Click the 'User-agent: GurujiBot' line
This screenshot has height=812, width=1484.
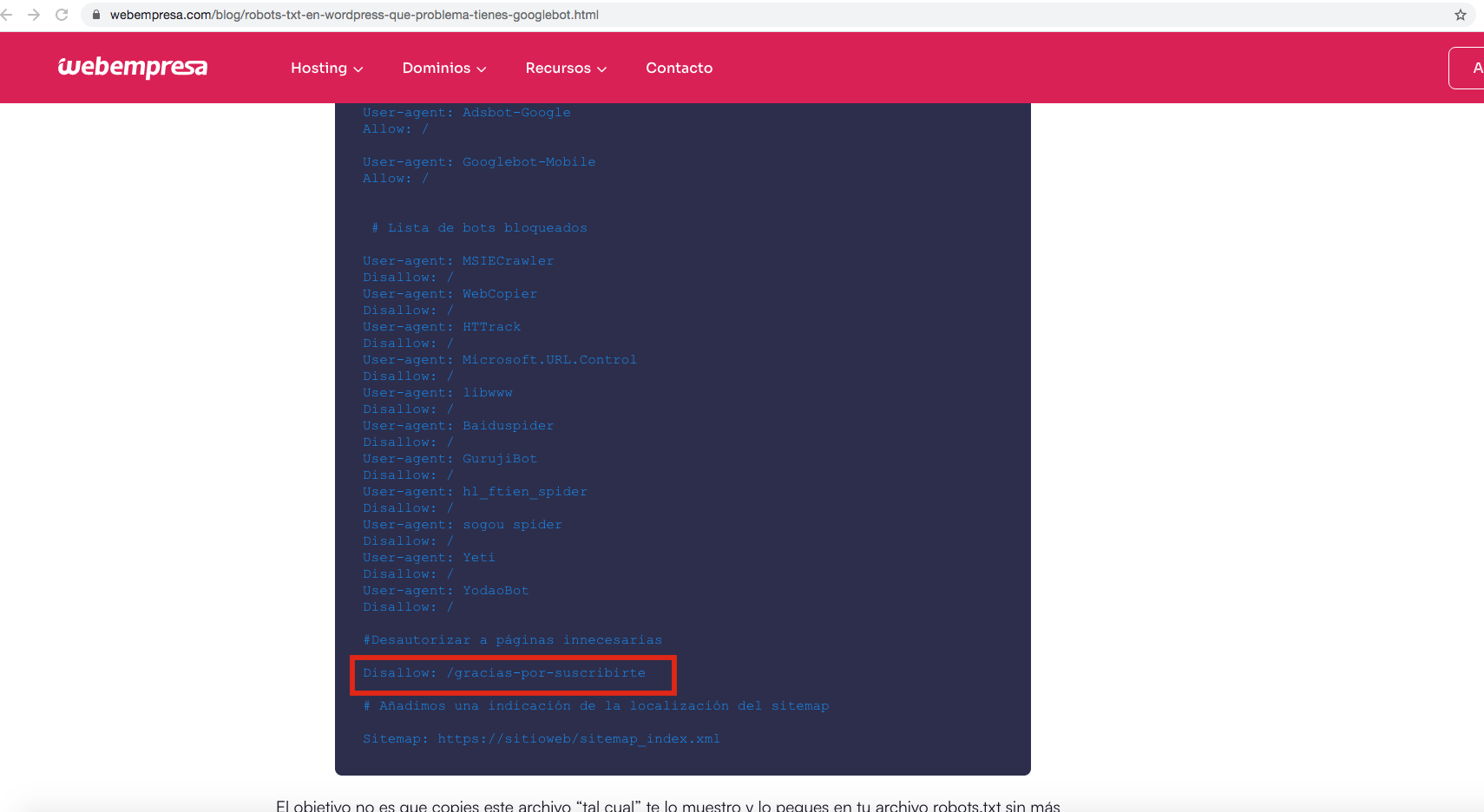coord(450,459)
